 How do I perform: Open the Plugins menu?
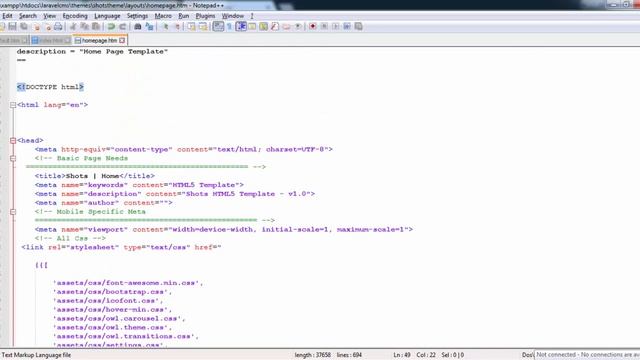click(x=205, y=16)
